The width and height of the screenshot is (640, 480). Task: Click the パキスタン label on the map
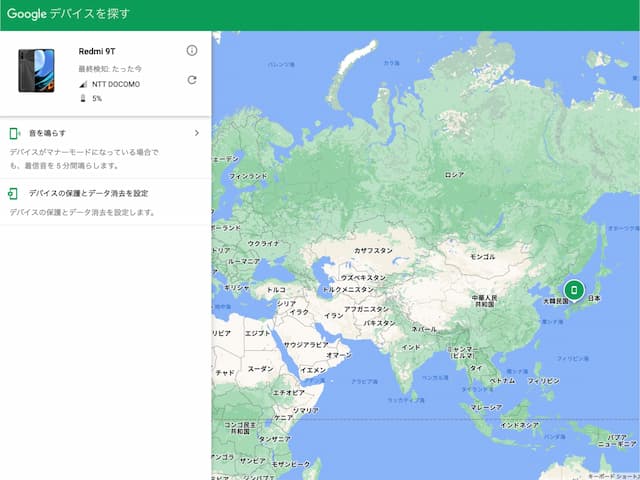pyautogui.click(x=380, y=323)
